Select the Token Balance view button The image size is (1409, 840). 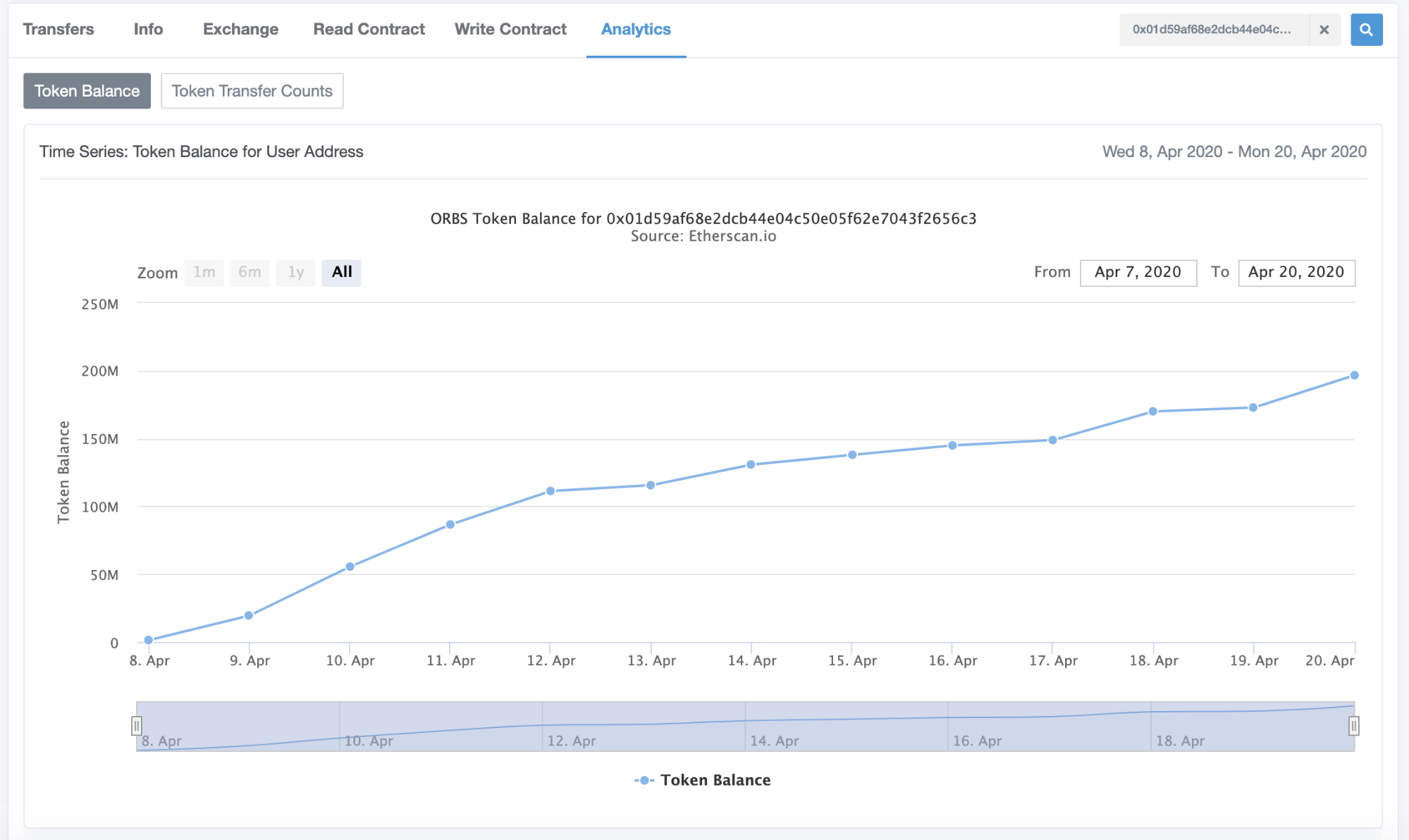(x=87, y=91)
